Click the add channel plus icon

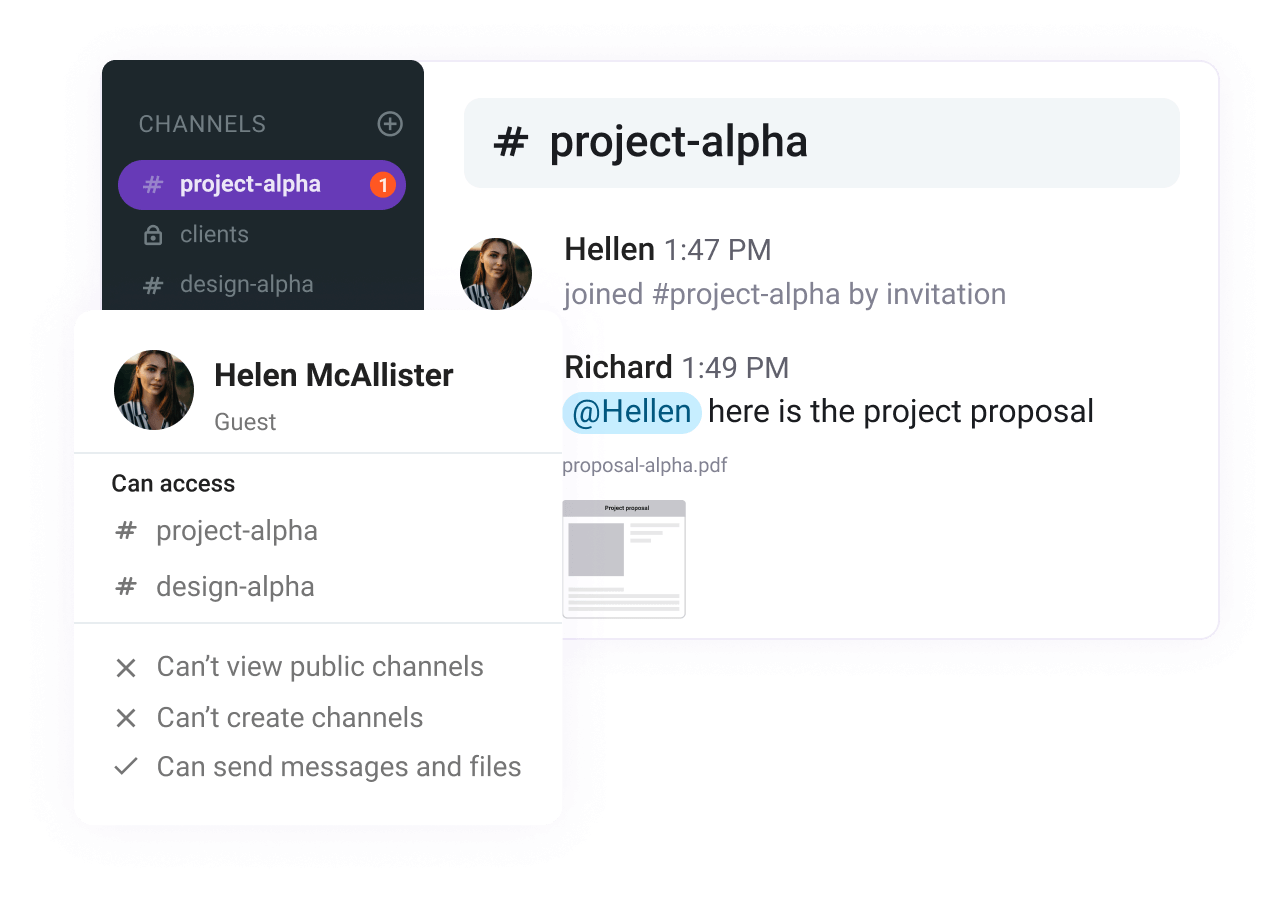coord(390,124)
